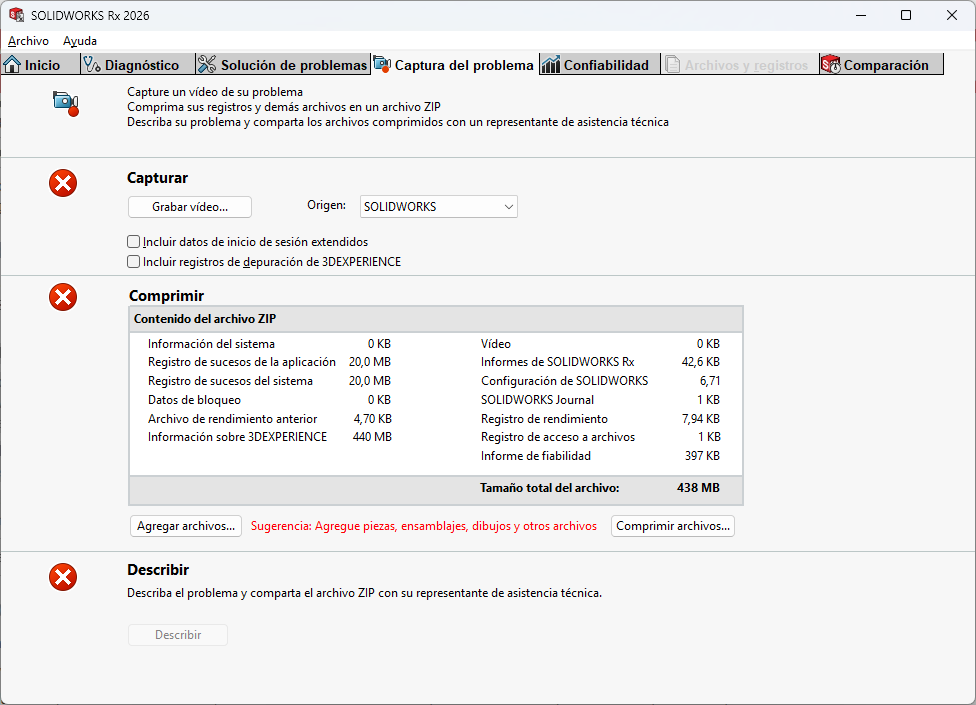Image resolution: width=976 pixels, height=705 pixels.
Task: Maximize the SOLIDWORKS Rx window
Action: 906,16
